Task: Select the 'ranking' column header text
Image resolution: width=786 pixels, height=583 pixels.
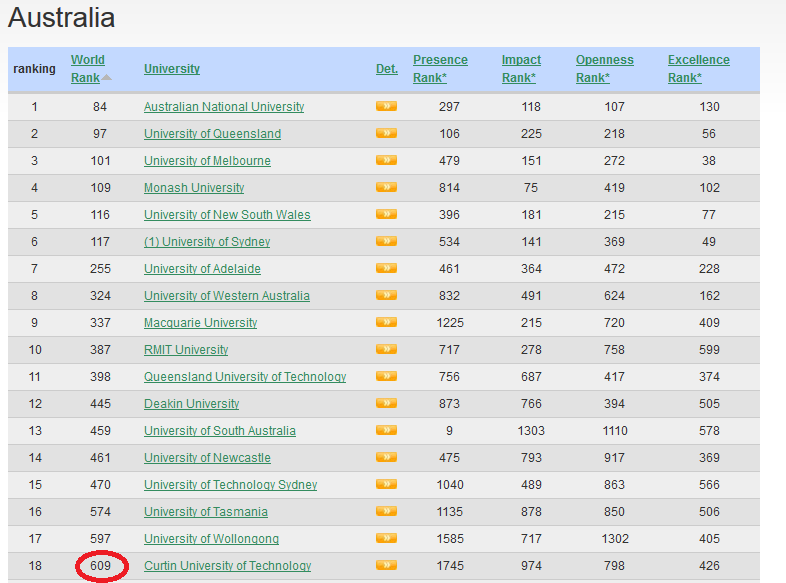Action: click(34, 69)
